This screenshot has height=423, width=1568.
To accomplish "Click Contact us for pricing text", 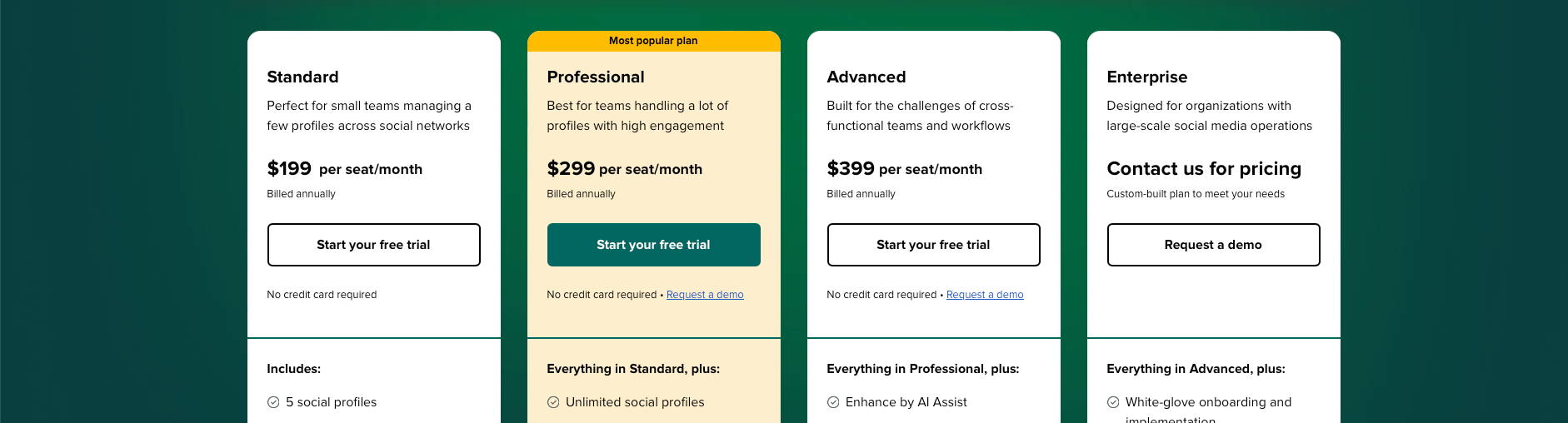I will (x=1204, y=169).
